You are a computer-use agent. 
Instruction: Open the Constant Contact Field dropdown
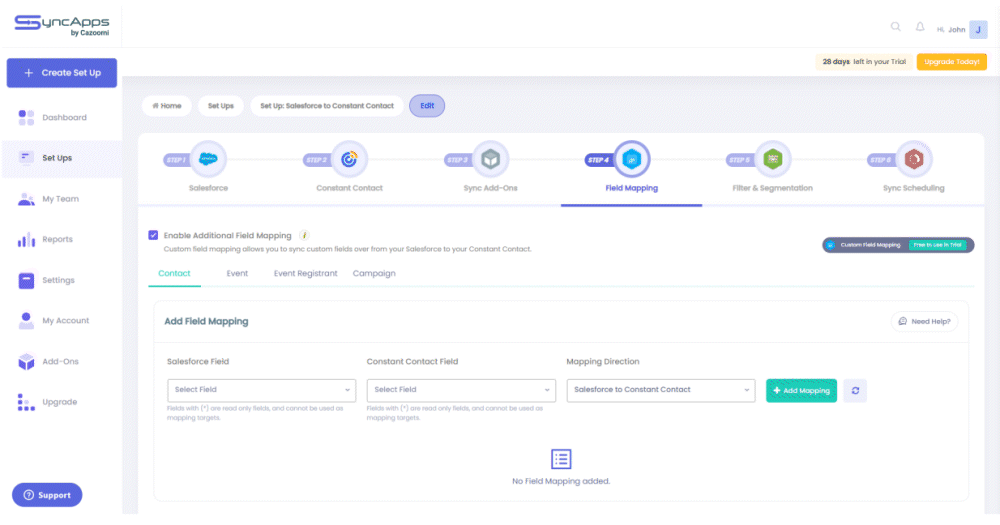(461, 390)
